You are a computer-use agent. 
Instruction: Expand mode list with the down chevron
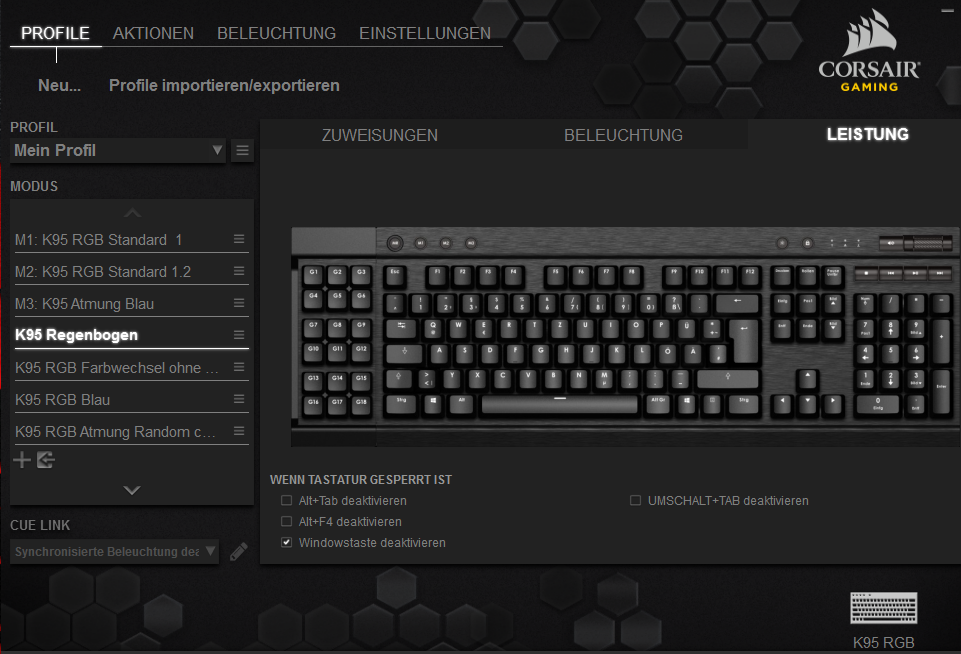(x=132, y=490)
